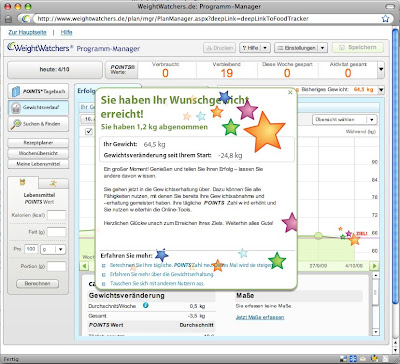Screen dimensions: 400x364
Task: Open link Tauschen Sie sich mit anderen Nutzern aus
Action: (157, 284)
